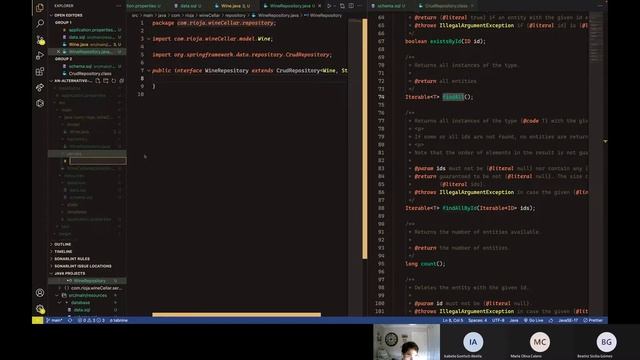Image resolution: width=640 pixels, height=360 pixels.
Task: Collapse the Java Projects section
Action: coord(70,273)
